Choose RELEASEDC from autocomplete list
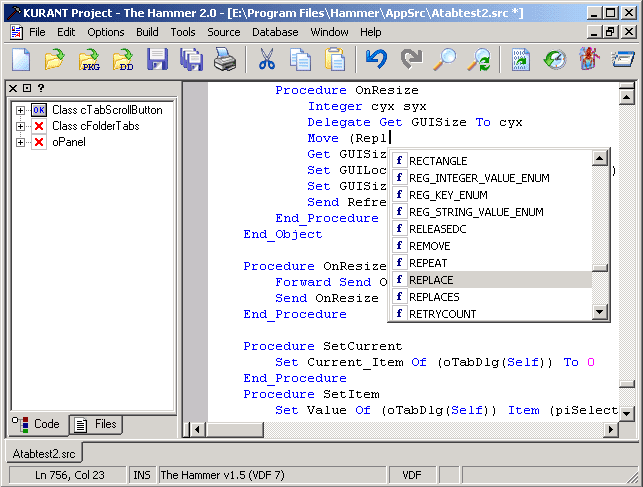This screenshot has height=487, width=643. [x=491, y=229]
